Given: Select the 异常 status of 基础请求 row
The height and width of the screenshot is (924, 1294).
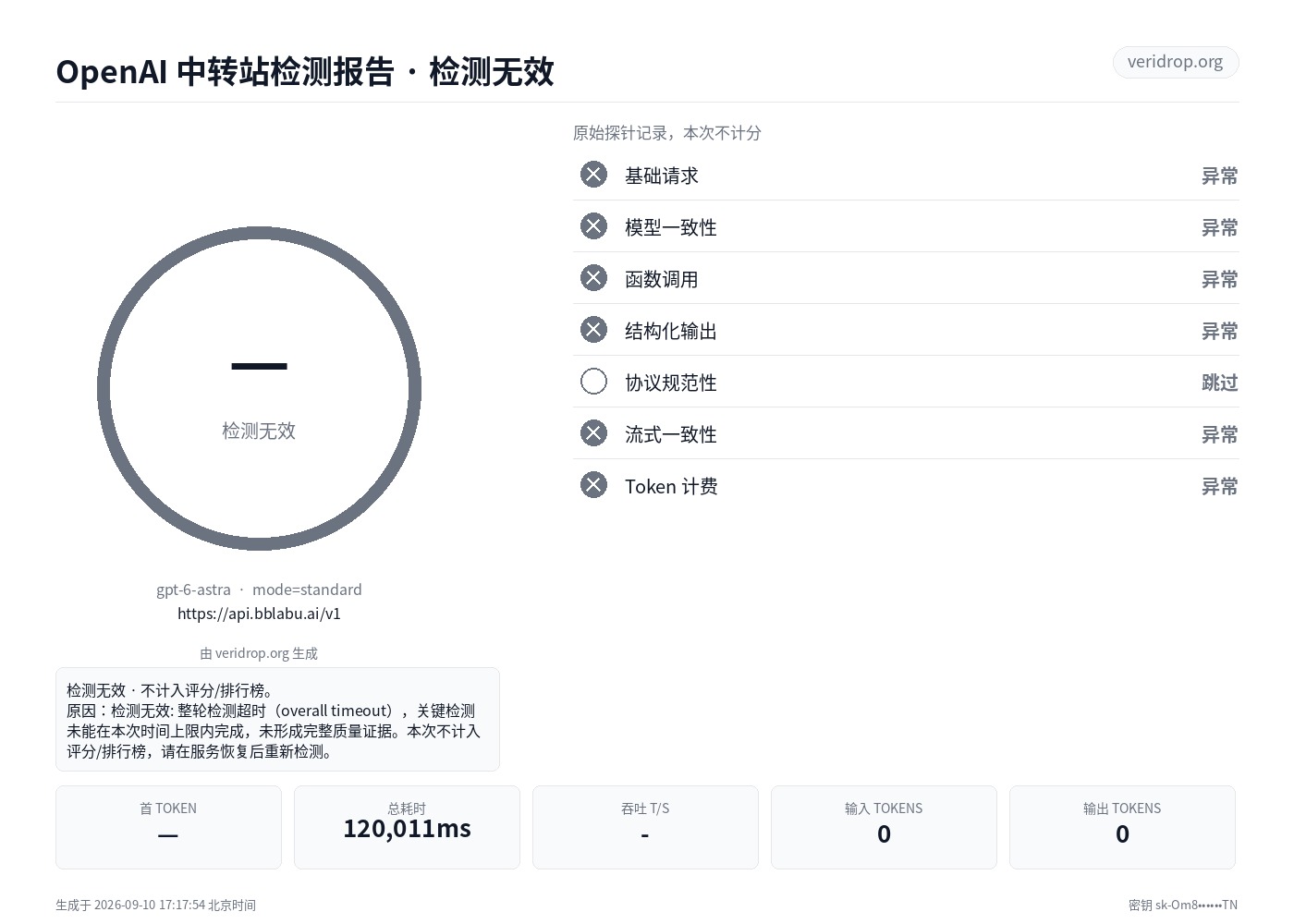Looking at the screenshot, I should [1219, 176].
